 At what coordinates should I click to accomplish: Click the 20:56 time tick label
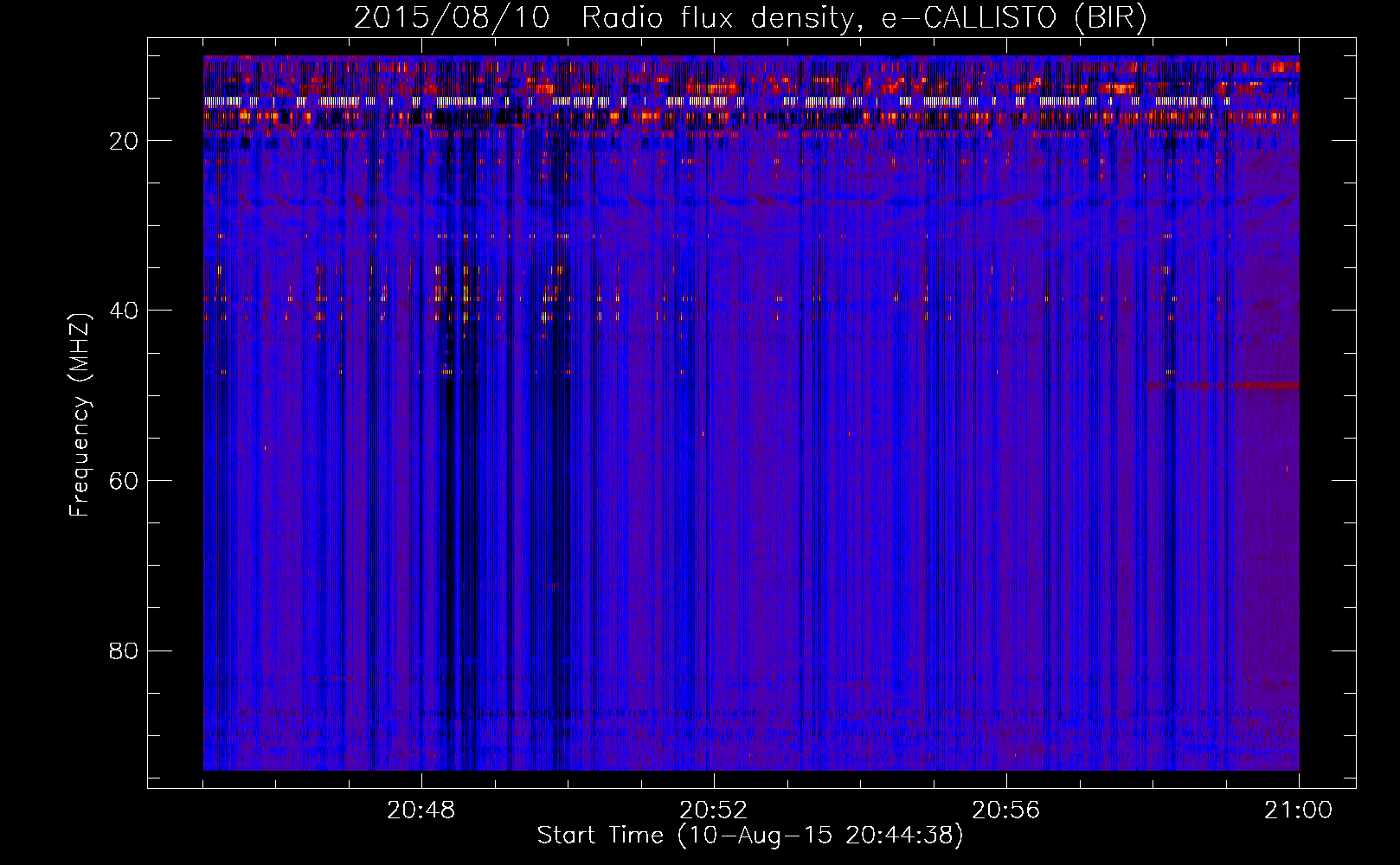click(1006, 811)
